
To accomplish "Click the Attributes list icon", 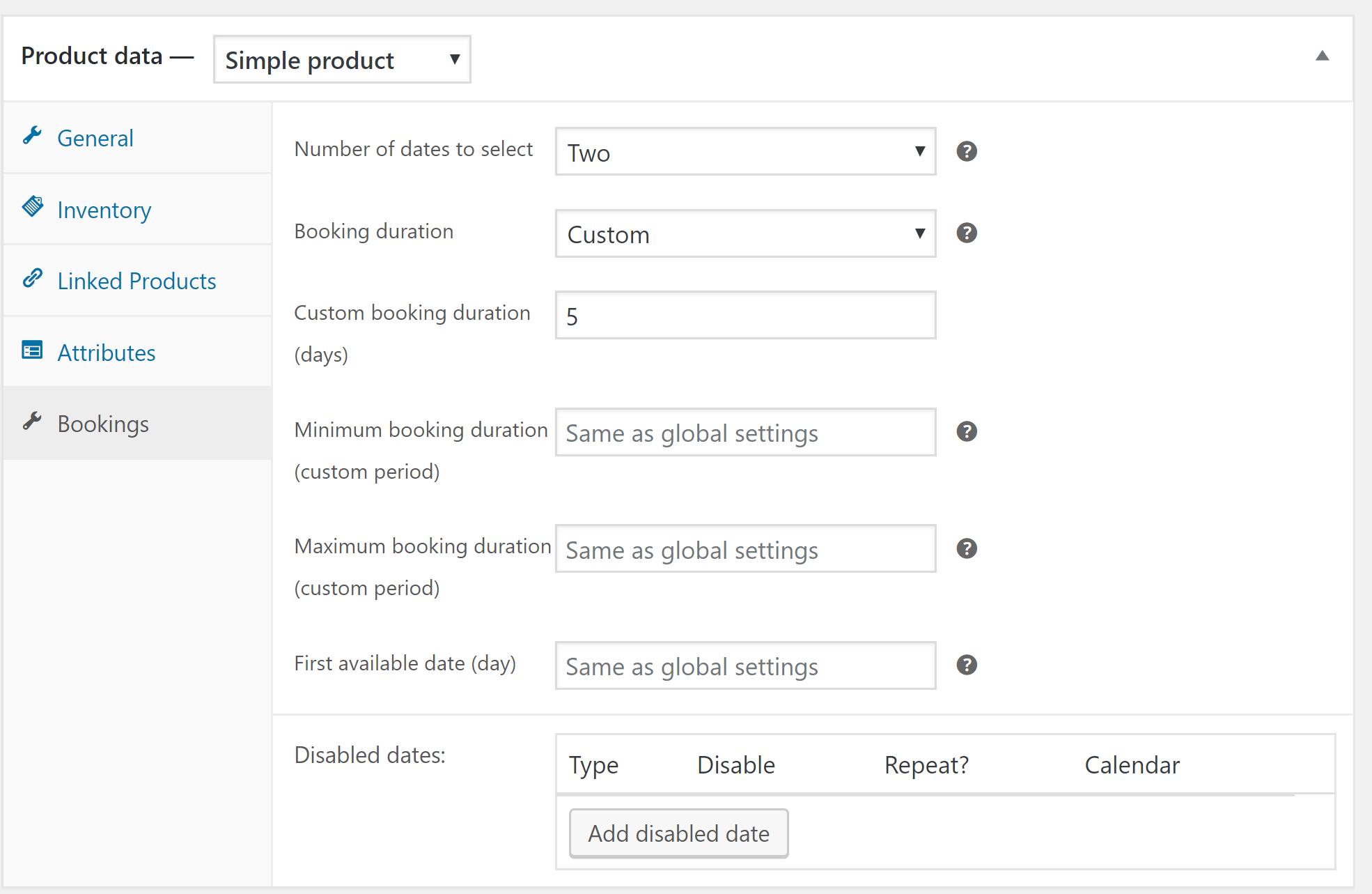I will coord(32,350).
